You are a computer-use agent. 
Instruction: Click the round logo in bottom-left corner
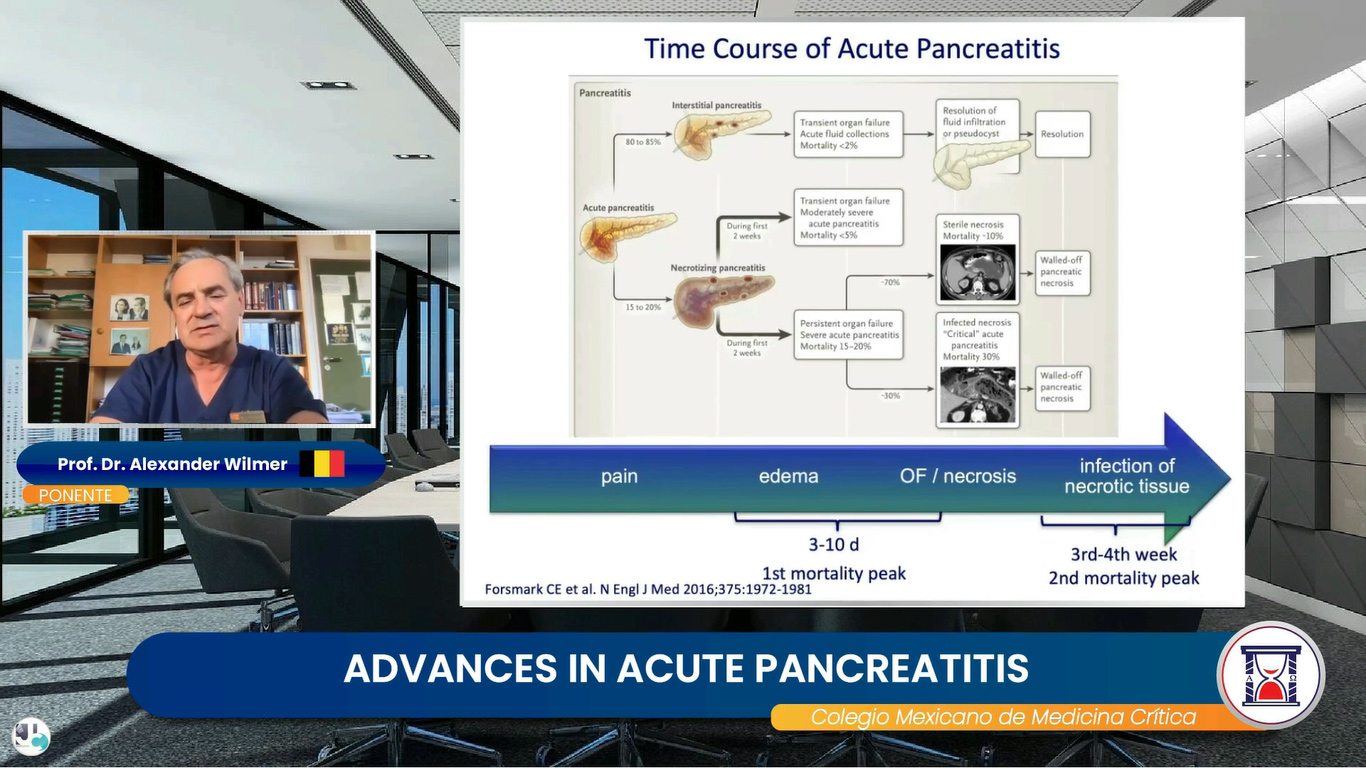click(31, 737)
